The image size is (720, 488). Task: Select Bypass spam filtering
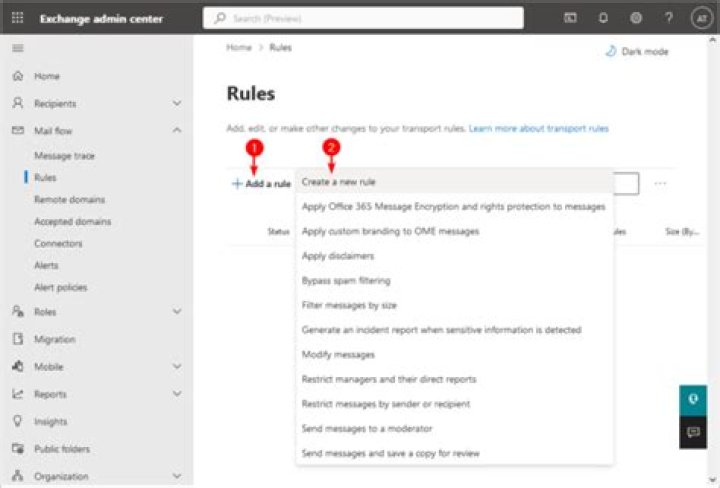click(455, 280)
